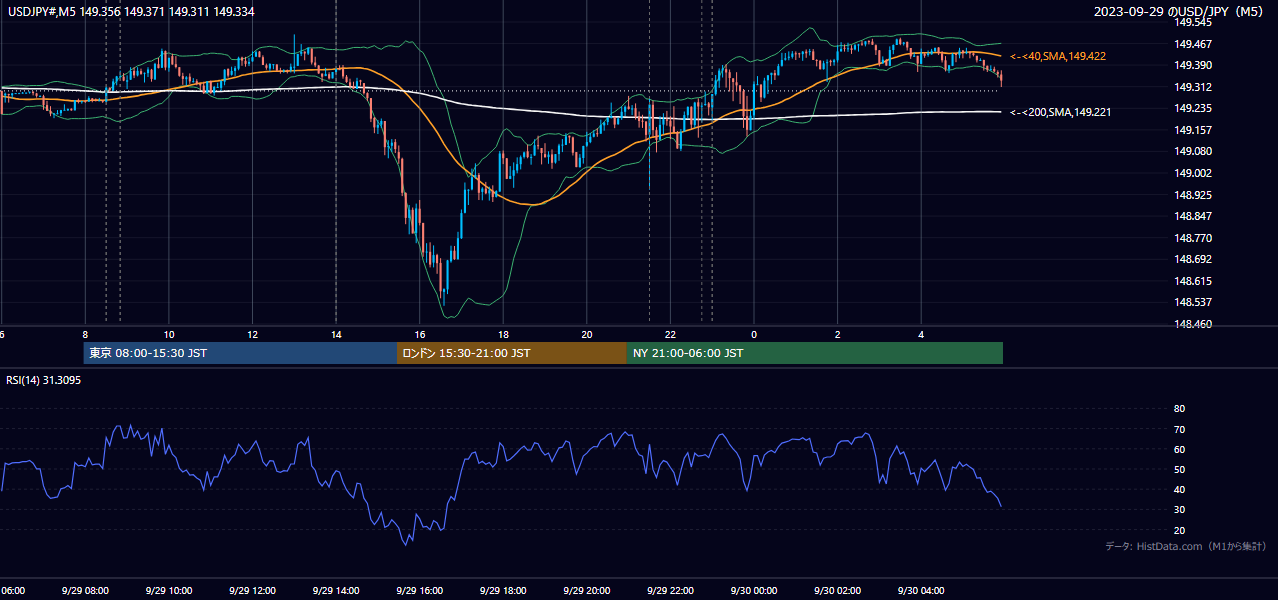1278x600 pixels.
Task: Click the RSI scale value 20
Action: click(1179, 530)
